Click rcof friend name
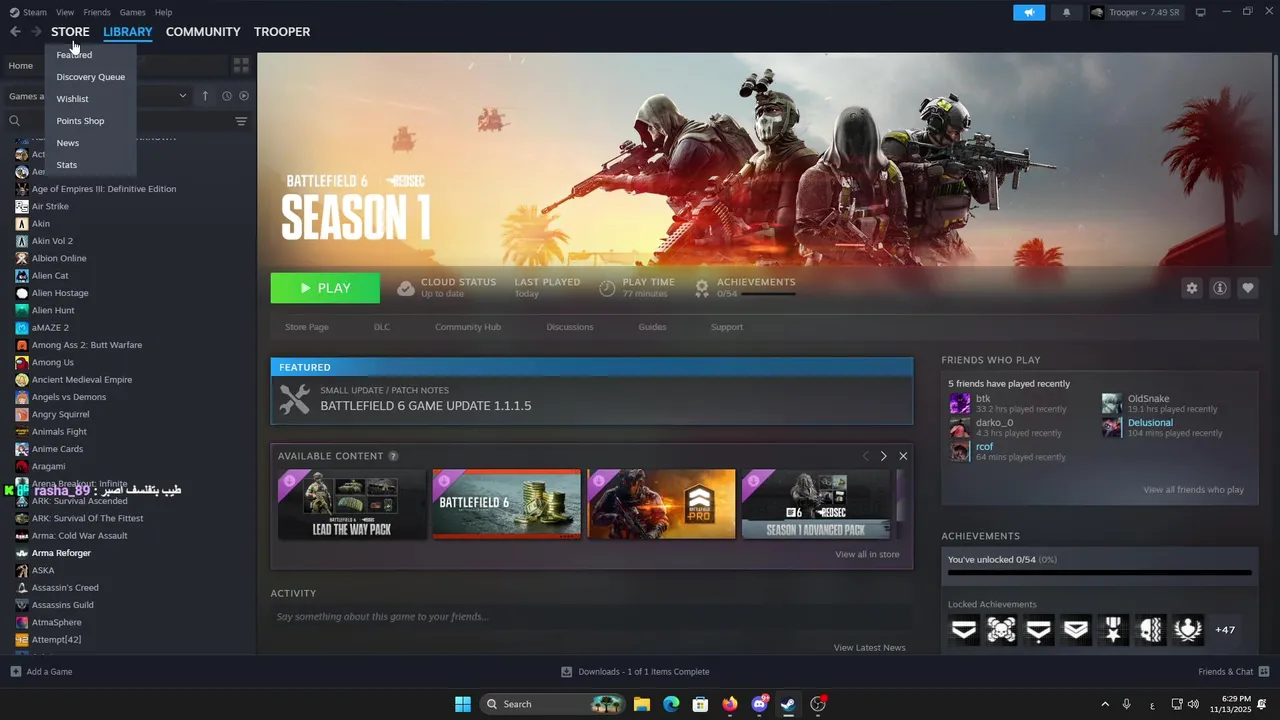 coord(985,446)
